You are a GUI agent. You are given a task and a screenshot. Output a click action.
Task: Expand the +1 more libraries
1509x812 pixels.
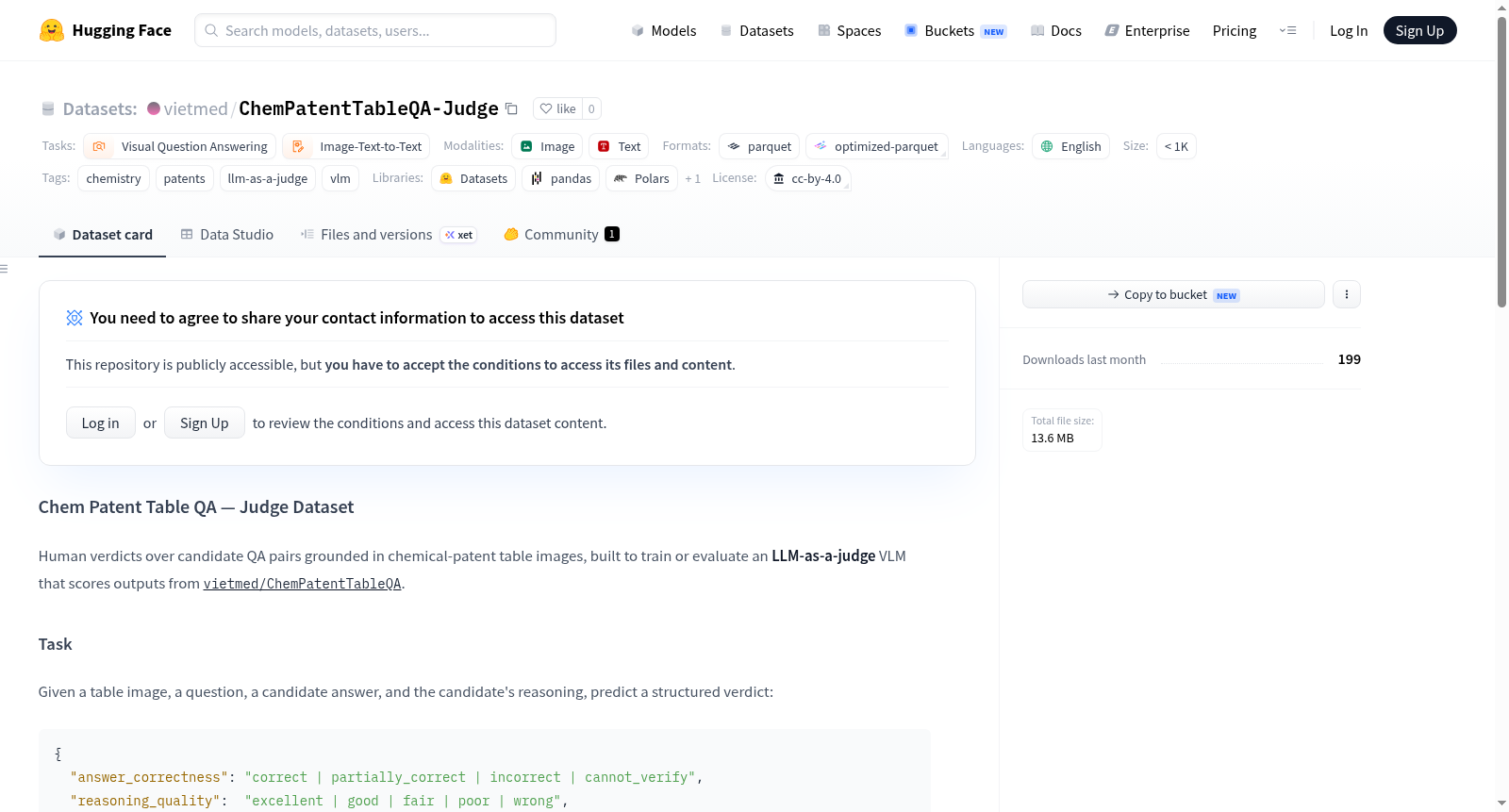pyautogui.click(x=692, y=178)
